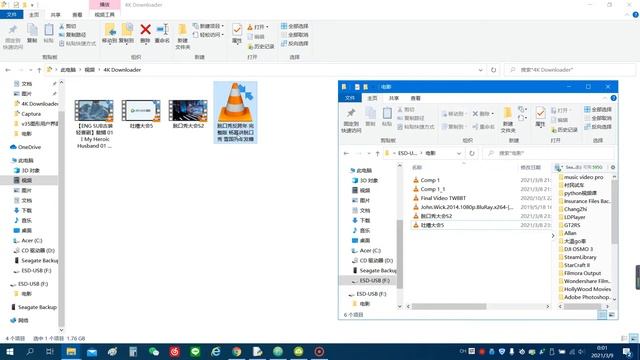Open address bar dropdown in 电影 window
The image size is (640, 360).
tap(459, 153)
